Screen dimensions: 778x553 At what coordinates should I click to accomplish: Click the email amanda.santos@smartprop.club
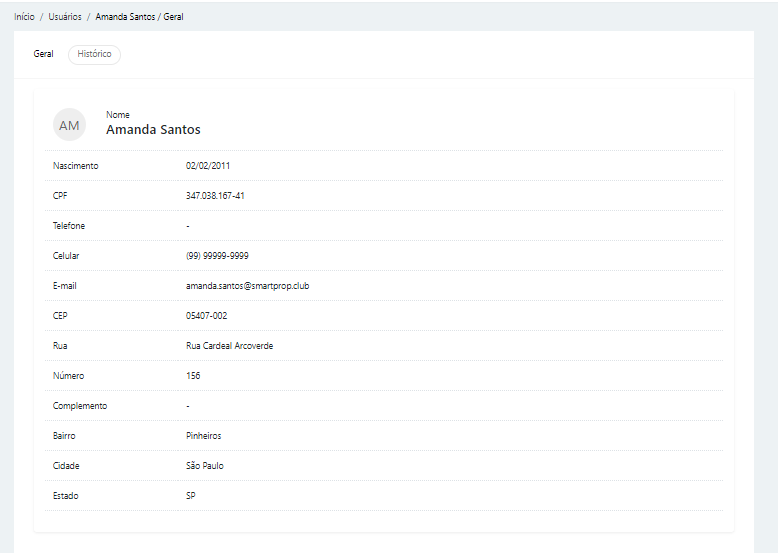coord(254,286)
